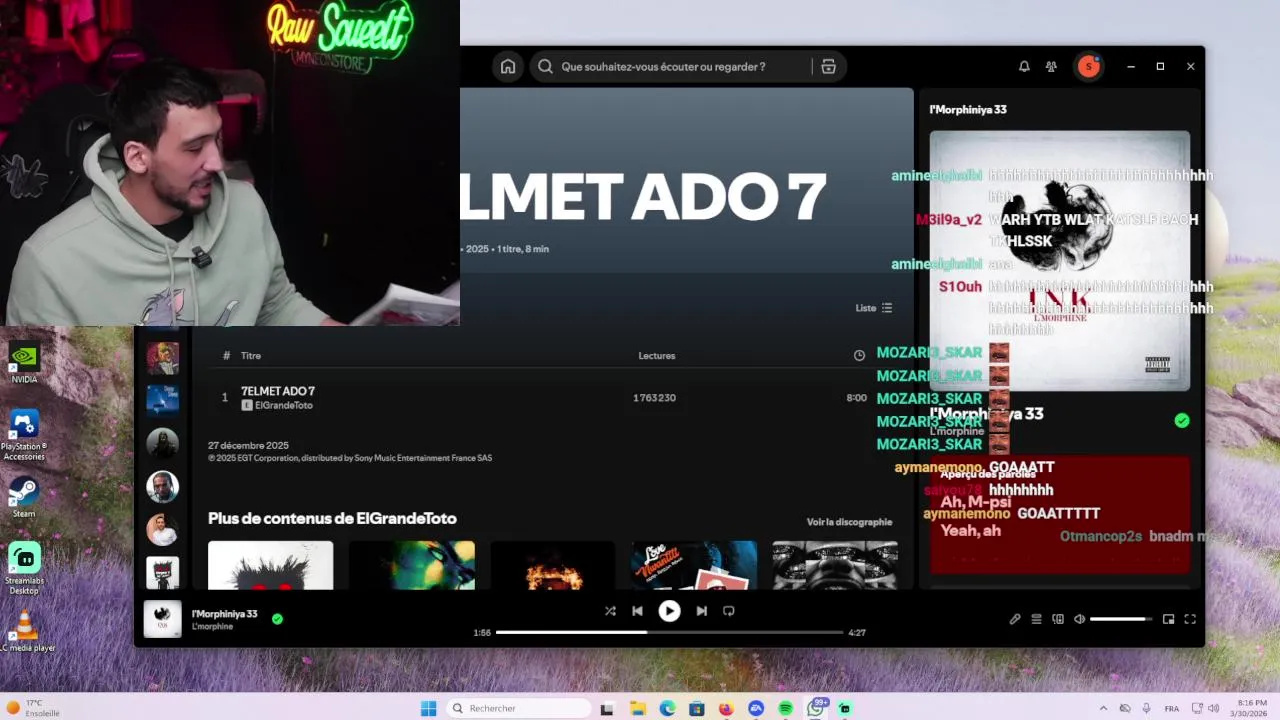
Task: Open the Liste view options dropdown
Action: [874, 308]
